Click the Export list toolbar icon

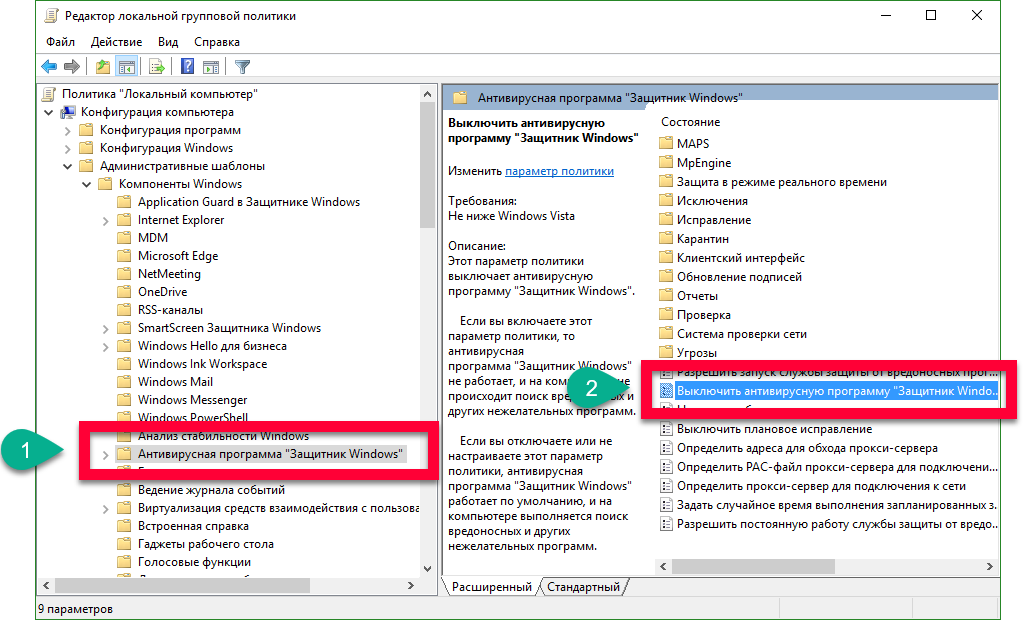(157, 67)
